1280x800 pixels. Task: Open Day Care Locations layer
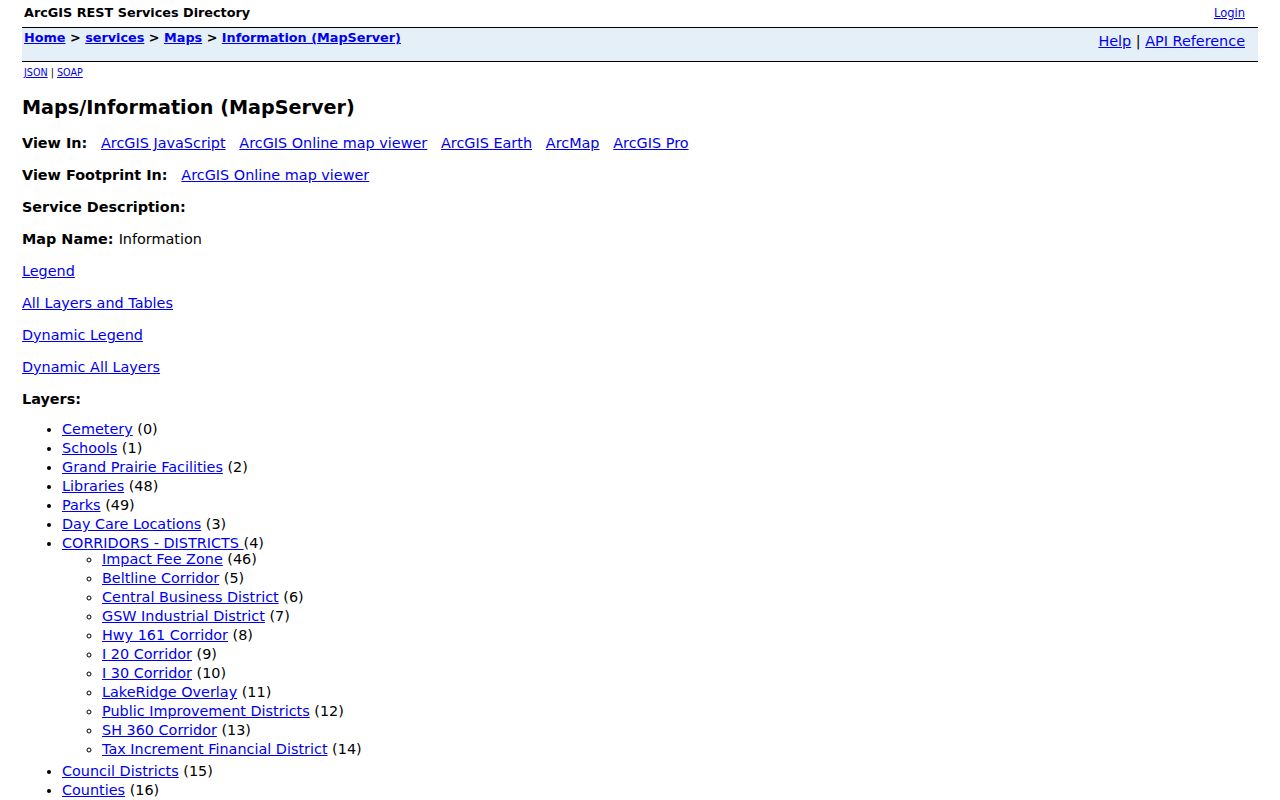pyautogui.click(x=131, y=524)
